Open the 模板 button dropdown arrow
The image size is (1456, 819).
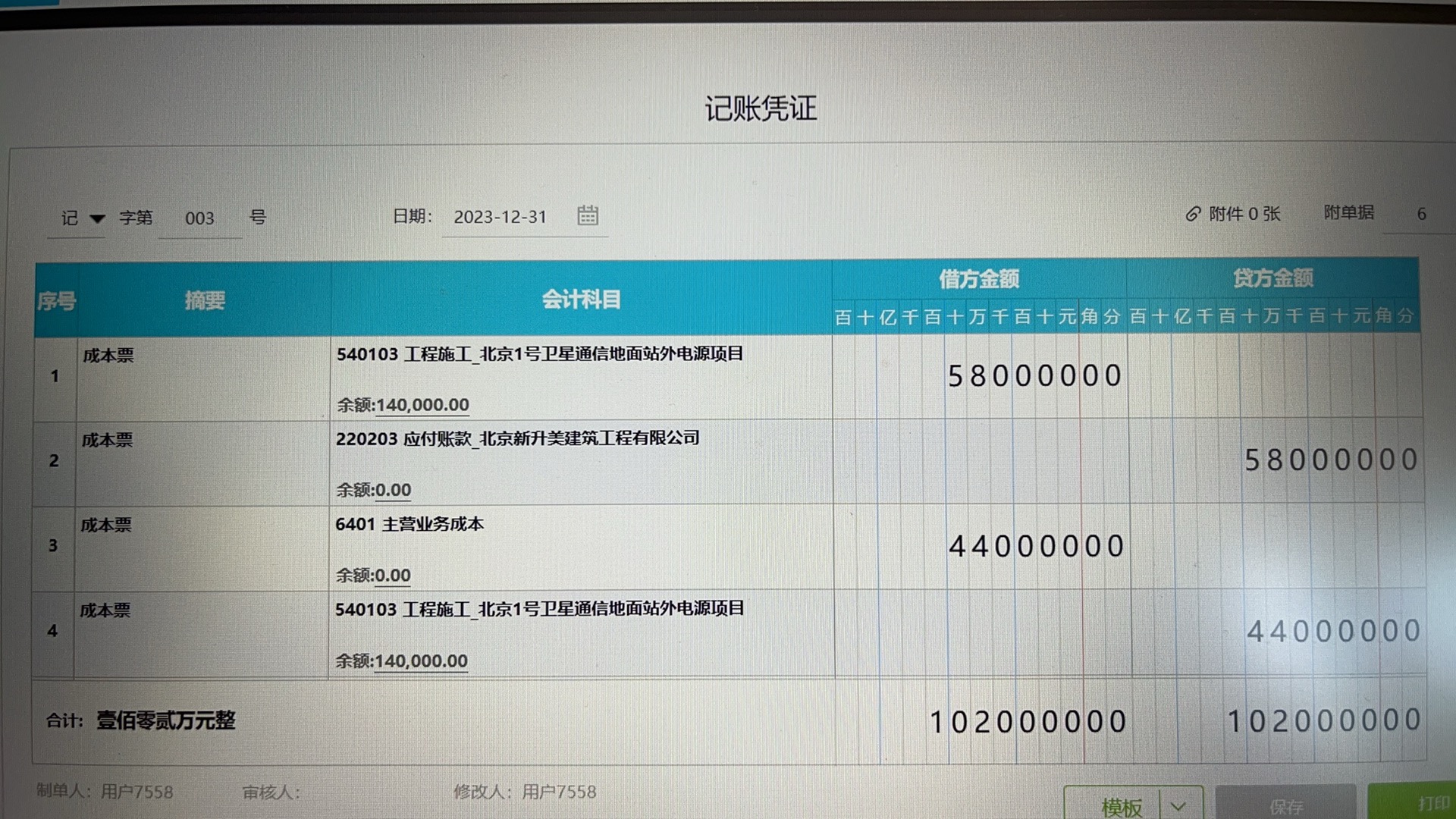1178,806
